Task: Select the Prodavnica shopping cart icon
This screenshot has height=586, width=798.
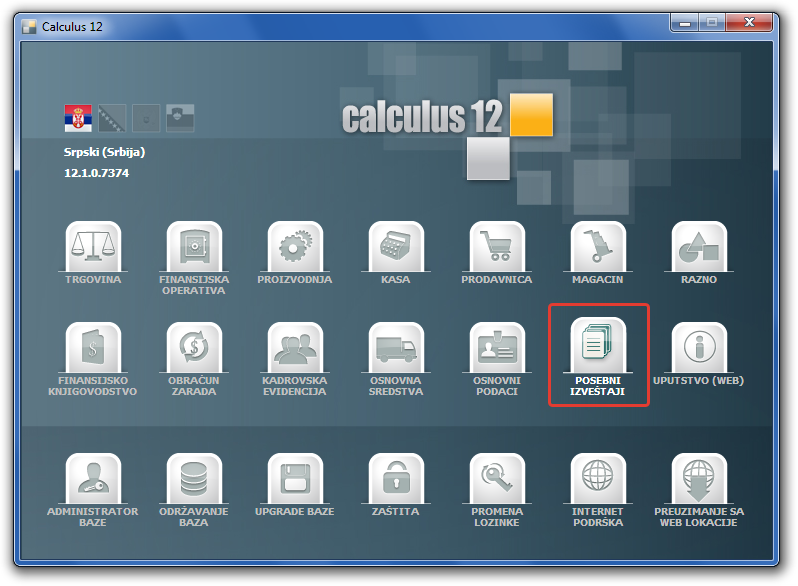Action: pos(497,247)
